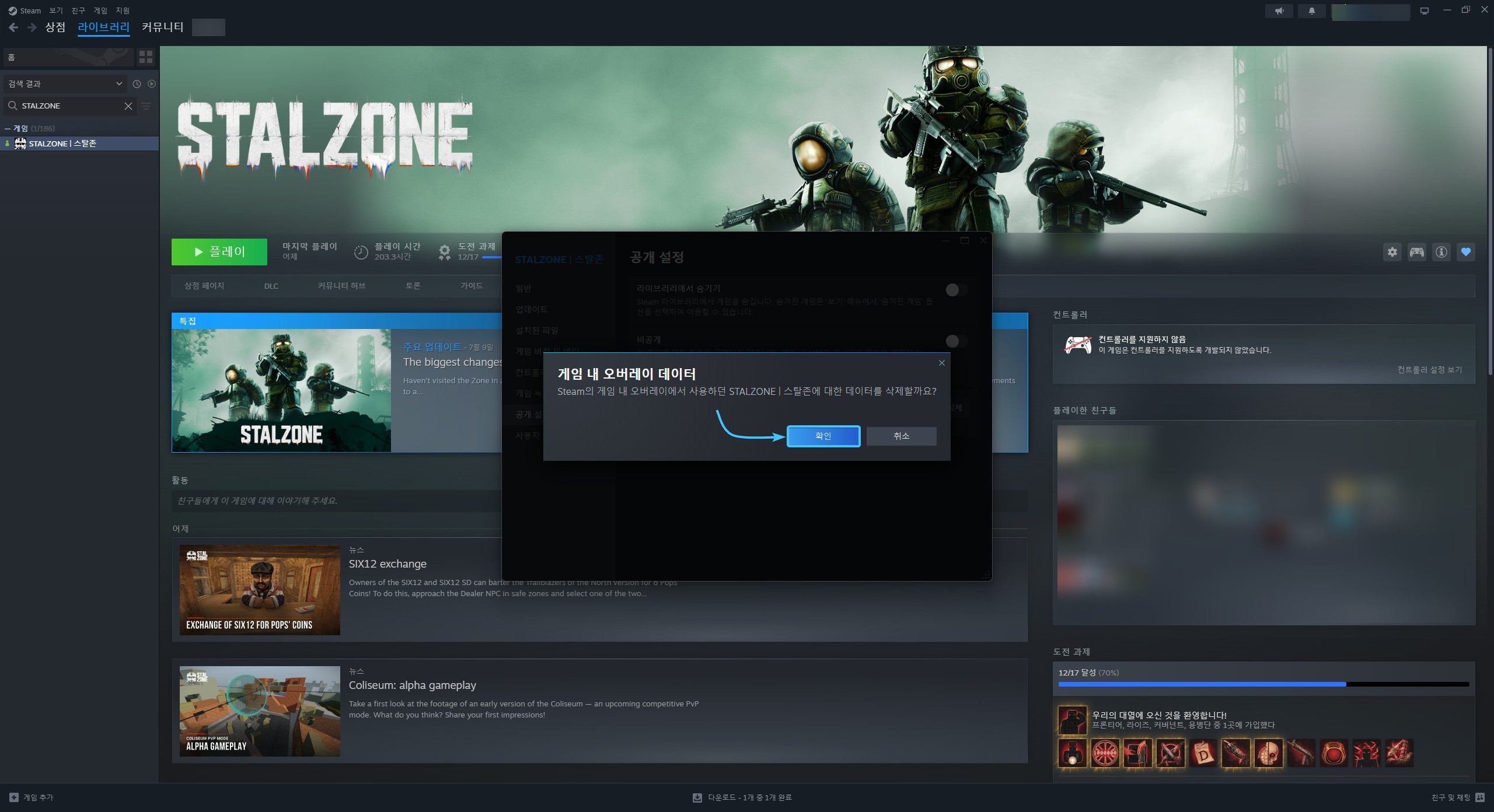Toggle the favorite heart icon
Screen dimensions: 1494x812
(x=1466, y=252)
